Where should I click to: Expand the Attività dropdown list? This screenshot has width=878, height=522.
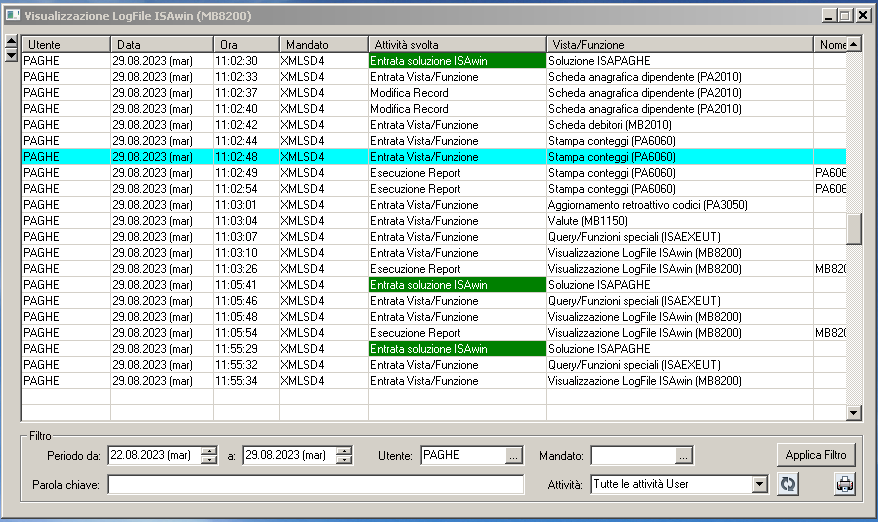pos(759,484)
